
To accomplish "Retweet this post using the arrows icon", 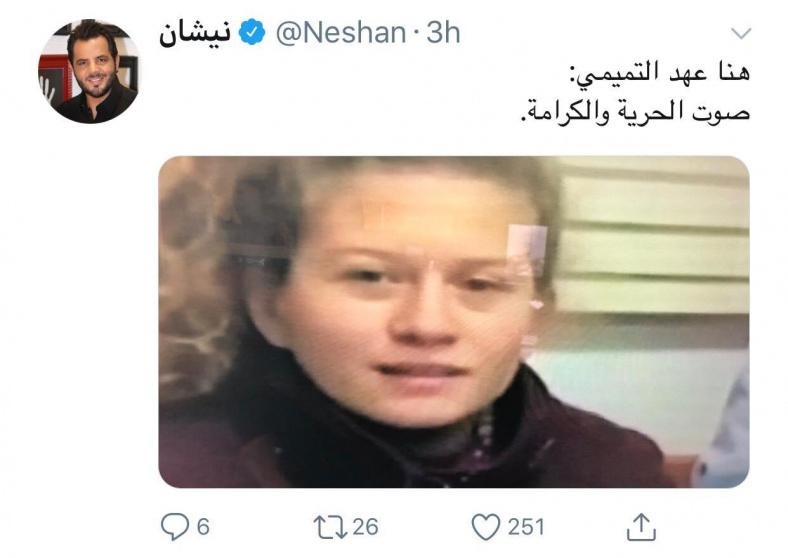I will 330,527.
